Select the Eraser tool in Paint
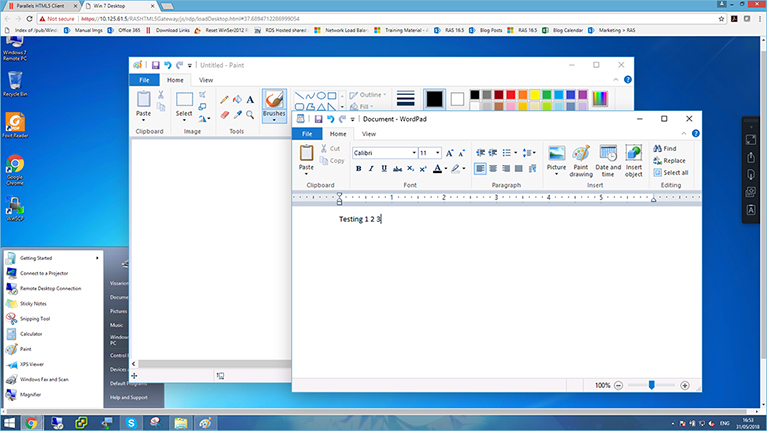767x431 pixels. [x=224, y=115]
